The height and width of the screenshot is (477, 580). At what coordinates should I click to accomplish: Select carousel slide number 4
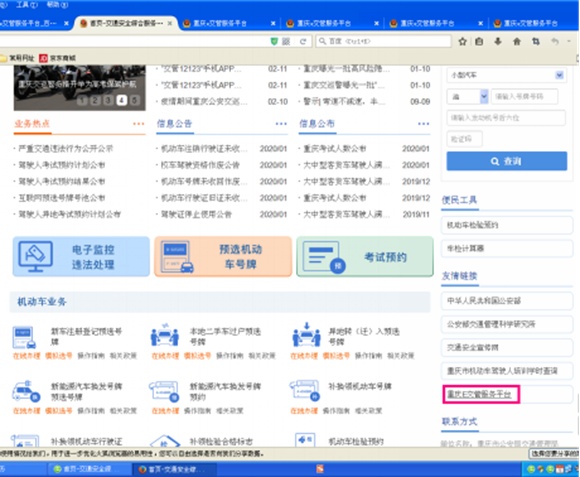tap(121, 100)
